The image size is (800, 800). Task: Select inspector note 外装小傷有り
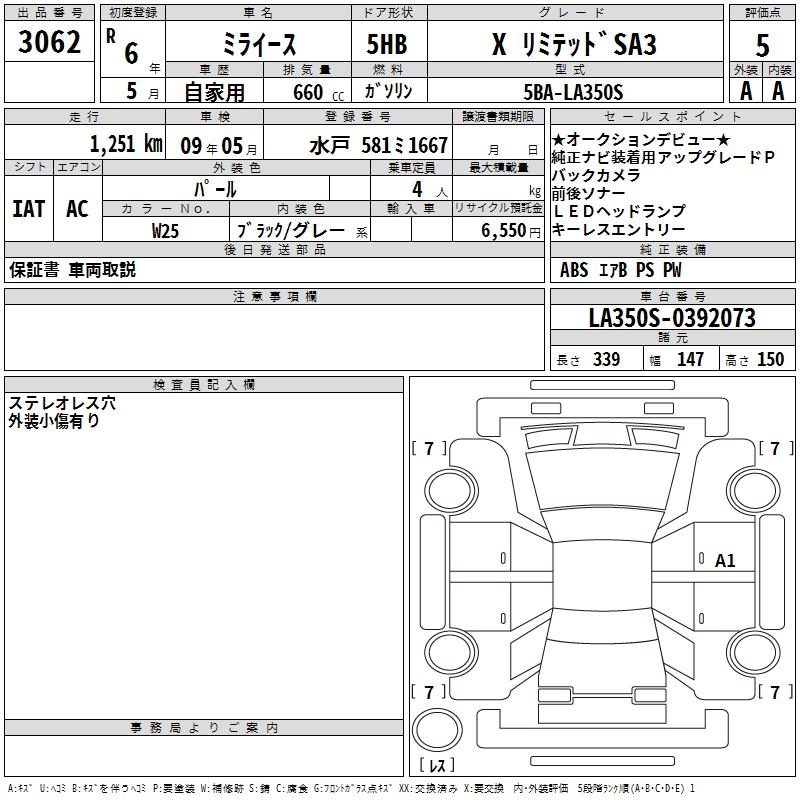(54, 421)
